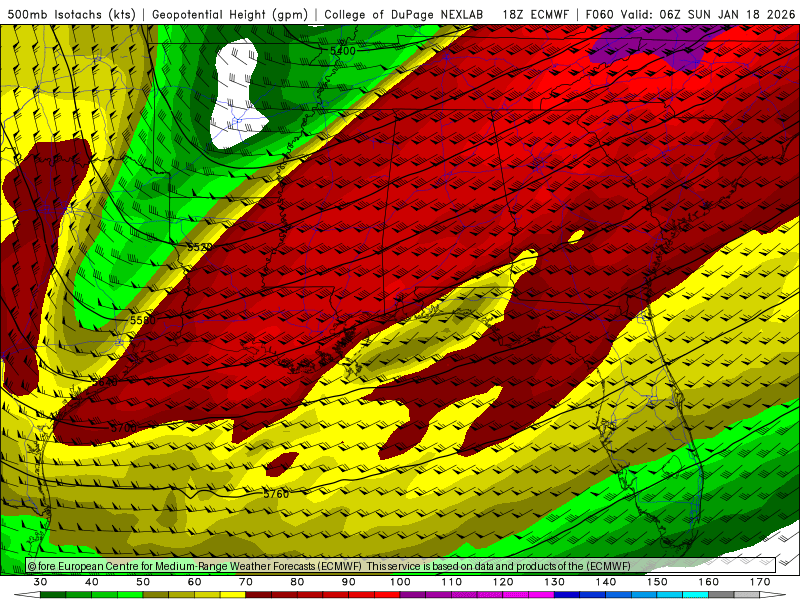The width and height of the screenshot is (800, 600).
Task: Click the 110 value on color scale
Action: click(452, 582)
